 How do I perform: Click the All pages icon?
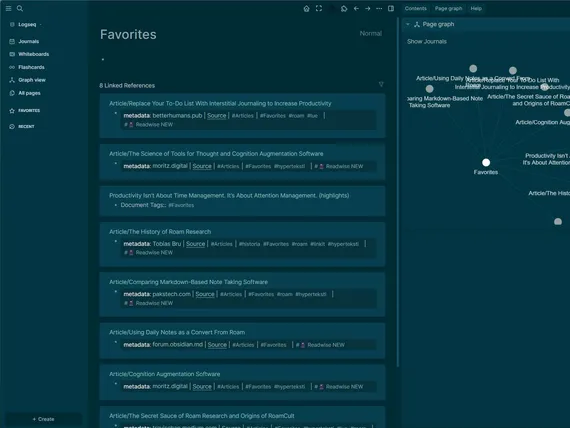[12, 93]
